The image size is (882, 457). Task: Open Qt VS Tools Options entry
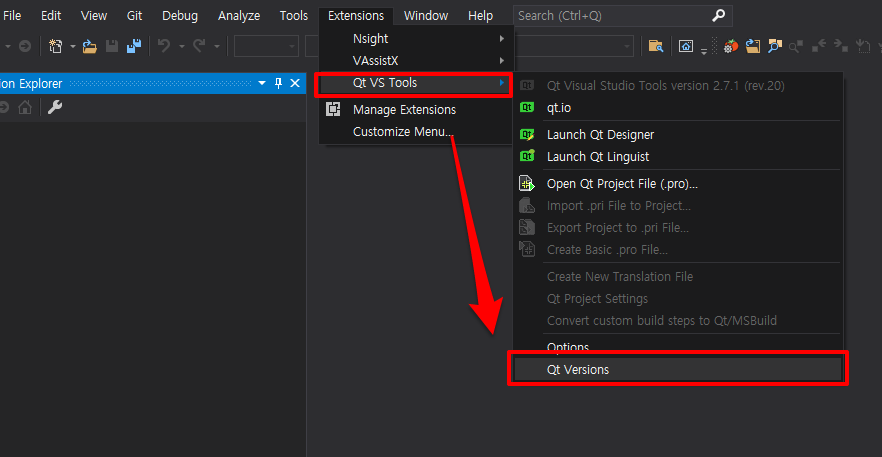[x=678, y=346]
